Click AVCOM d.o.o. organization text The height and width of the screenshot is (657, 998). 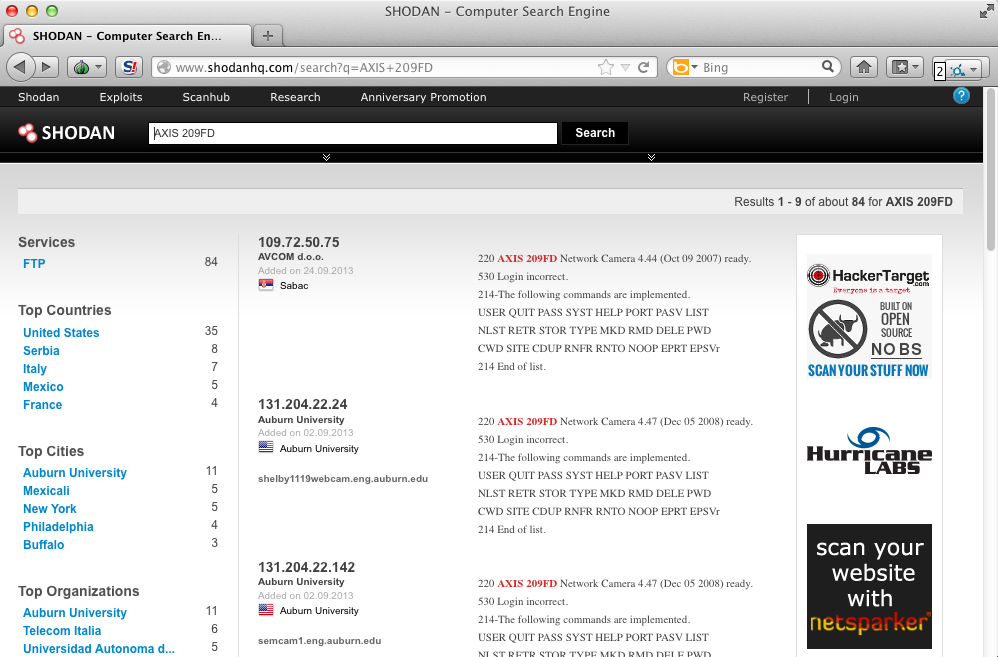point(290,257)
